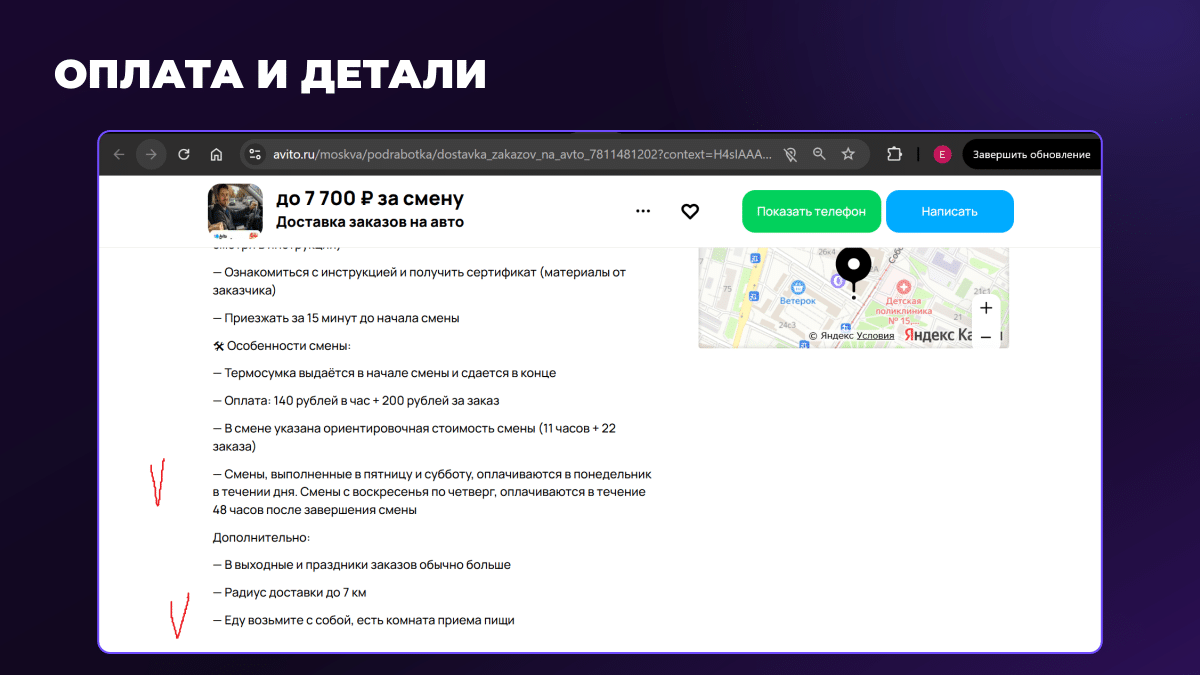Screen dimensions: 1200x675
Task: Click the text Особенности смены
Action: 282,346
